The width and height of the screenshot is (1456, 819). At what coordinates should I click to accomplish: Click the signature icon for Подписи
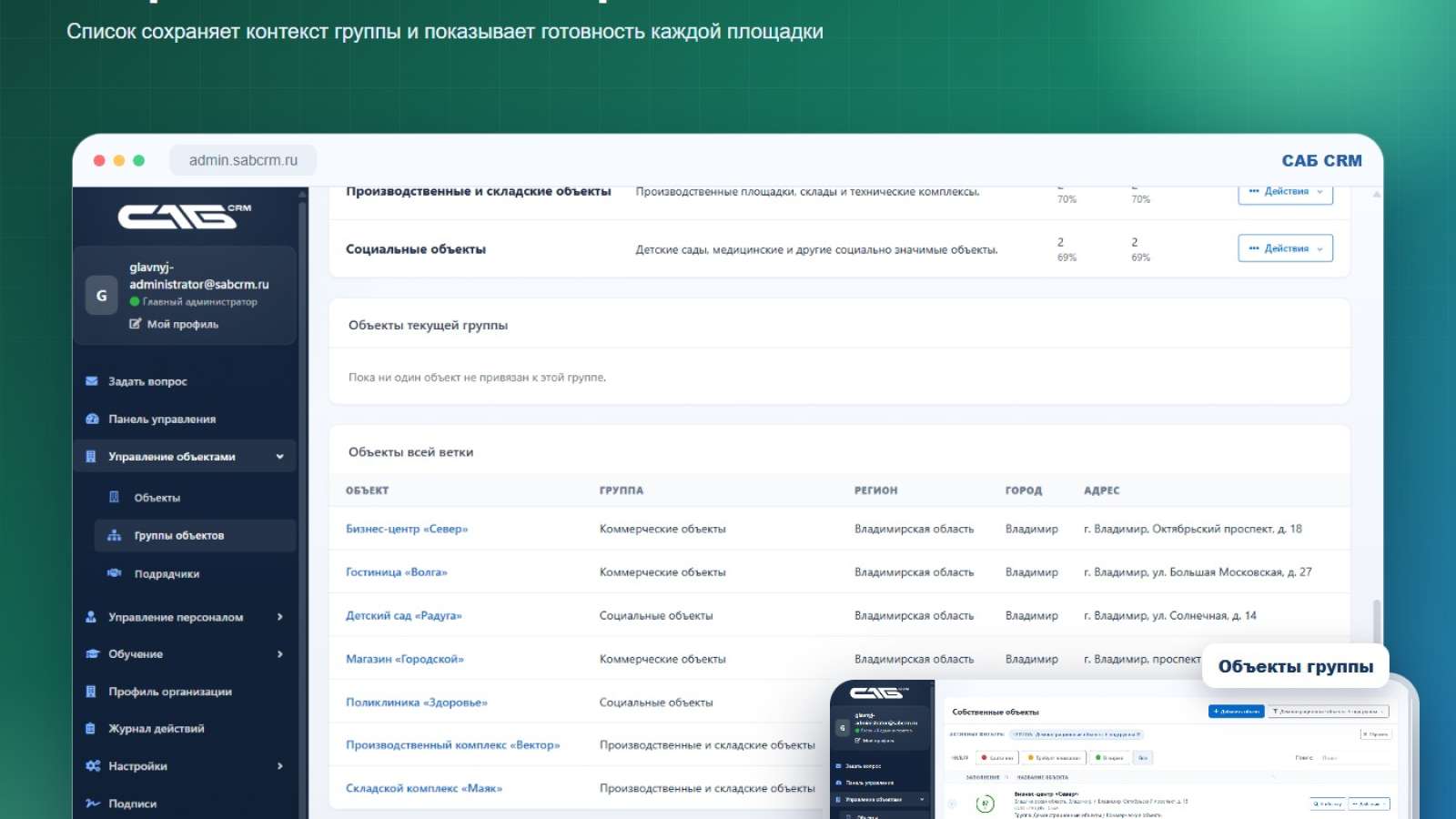point(93,804)
